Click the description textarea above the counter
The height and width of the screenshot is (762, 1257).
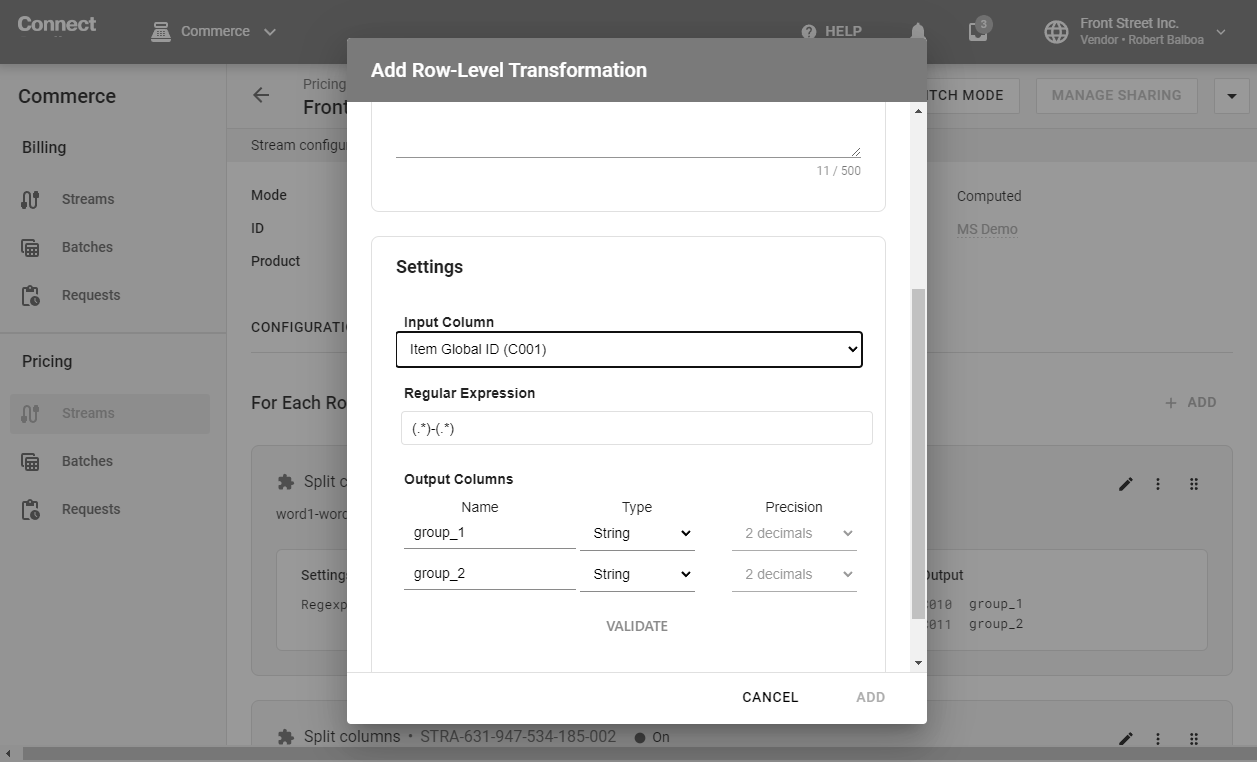[x=628, y=130]
